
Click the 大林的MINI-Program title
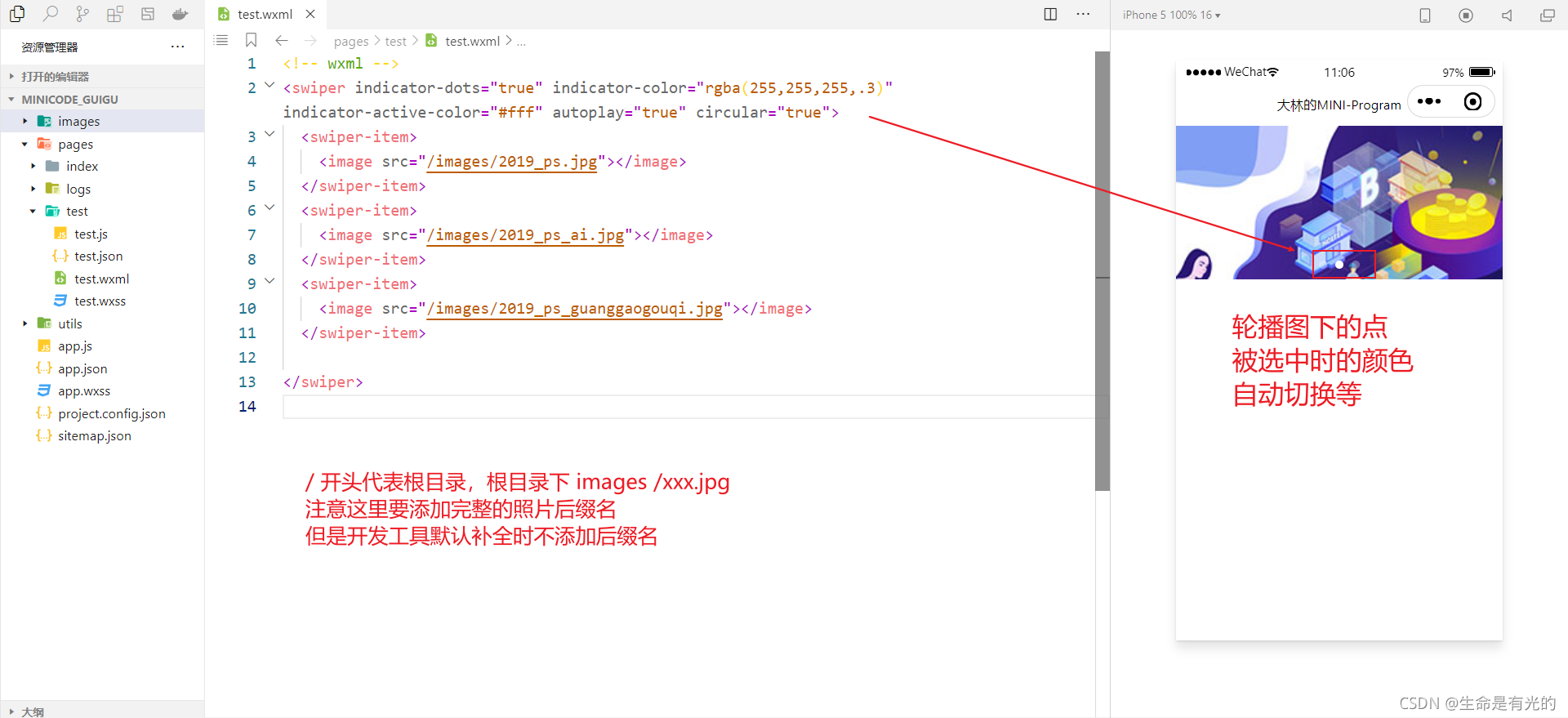point(1339,105)
